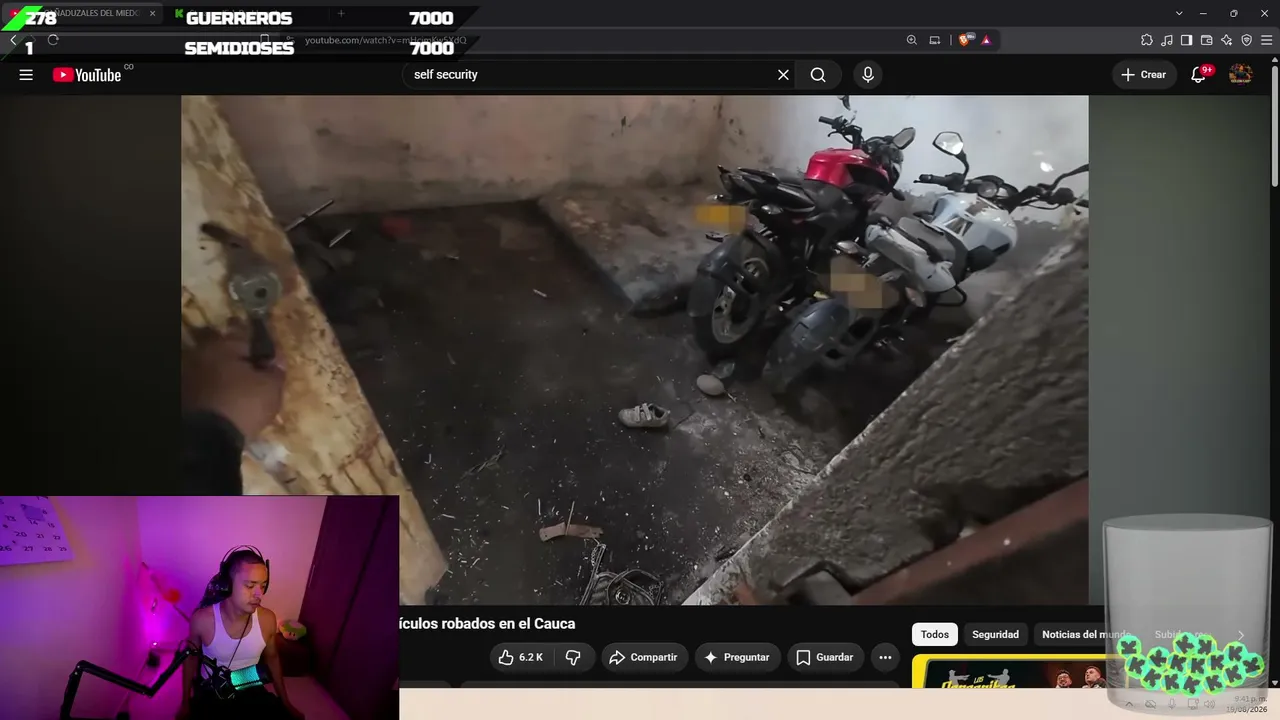Open the Leo AI sparkle icon

click(x=1226, y=40)
